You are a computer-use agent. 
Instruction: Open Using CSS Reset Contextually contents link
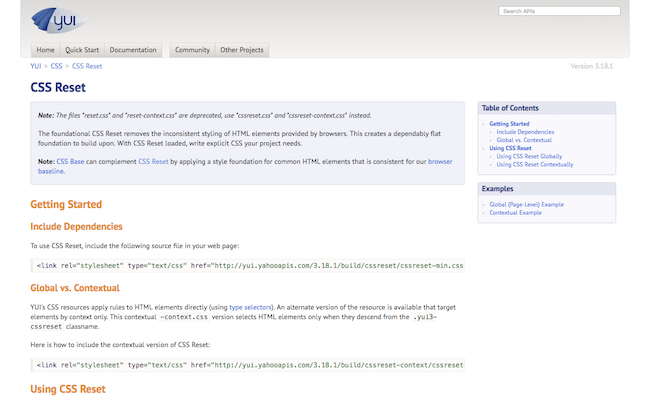(x=535, y=164)
